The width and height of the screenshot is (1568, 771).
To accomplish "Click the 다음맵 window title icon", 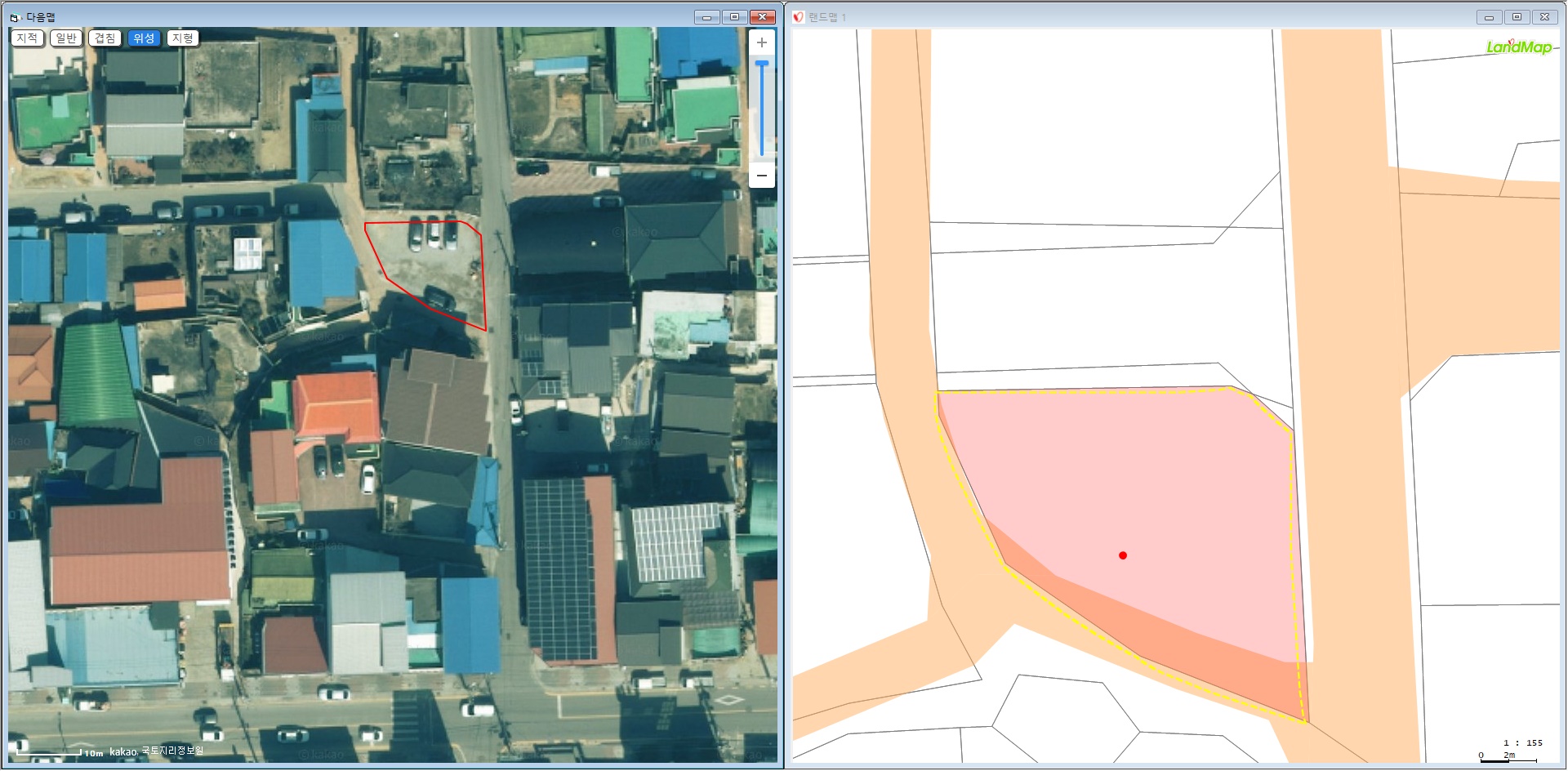I will (x=15, y=17).
